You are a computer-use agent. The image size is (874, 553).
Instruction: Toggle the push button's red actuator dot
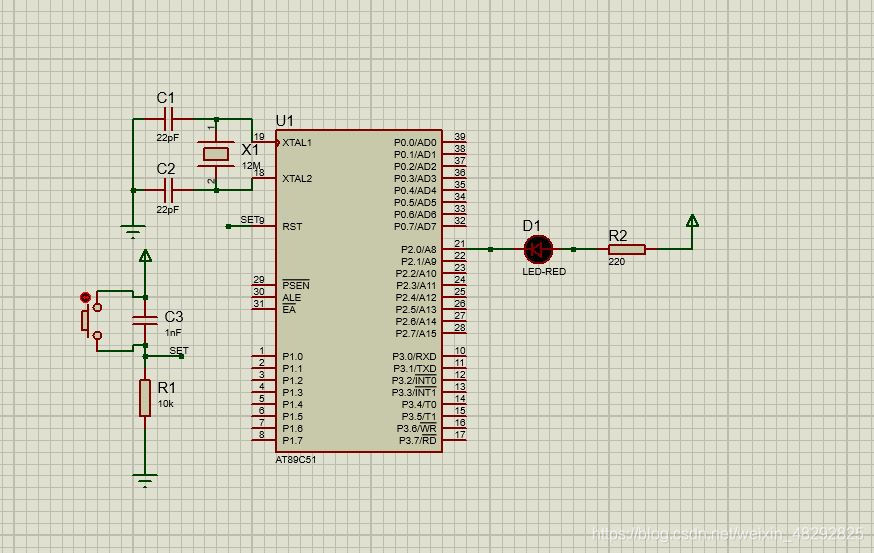pos(85,297)
